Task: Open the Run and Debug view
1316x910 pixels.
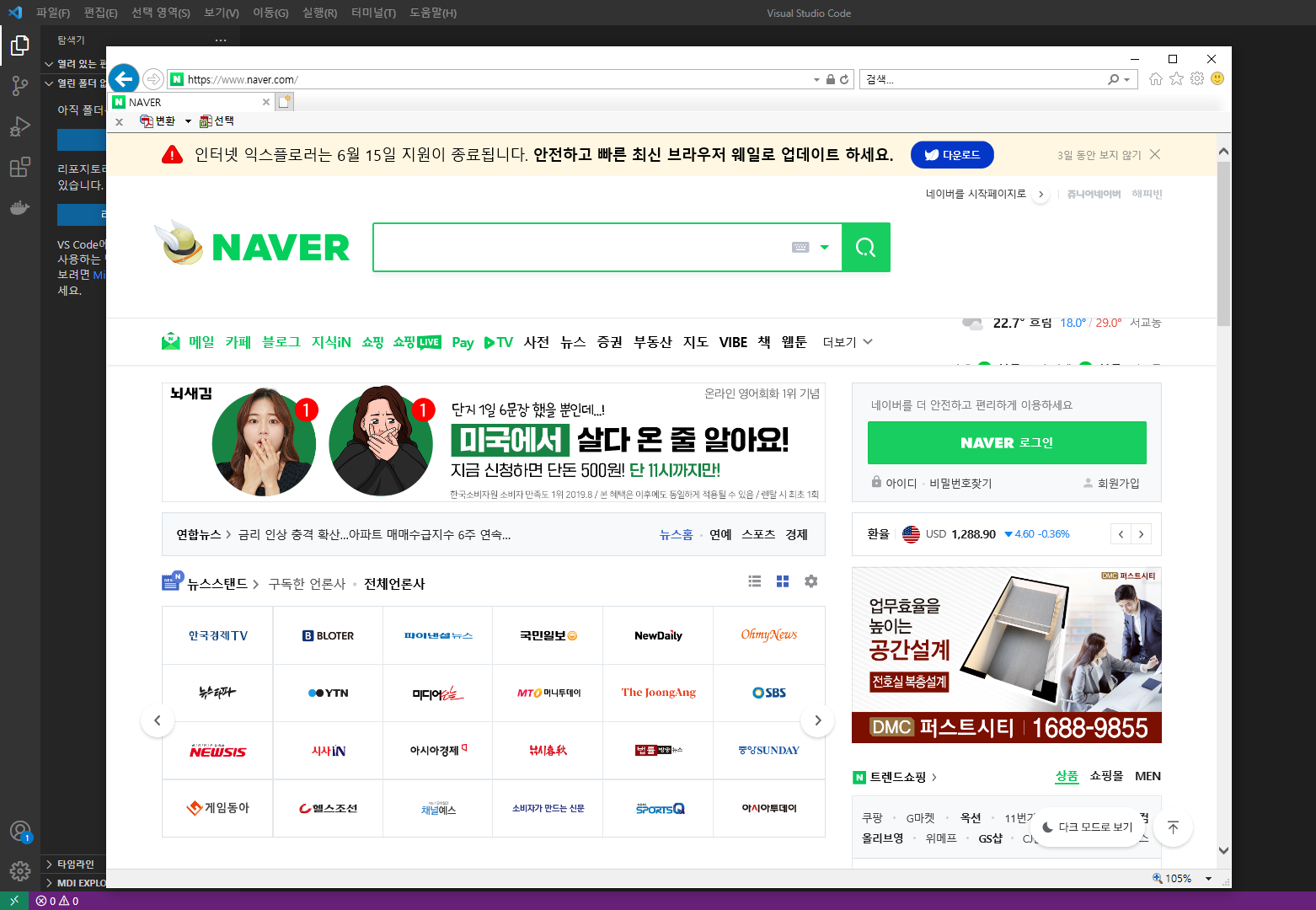Action: [x=19, y=126]
